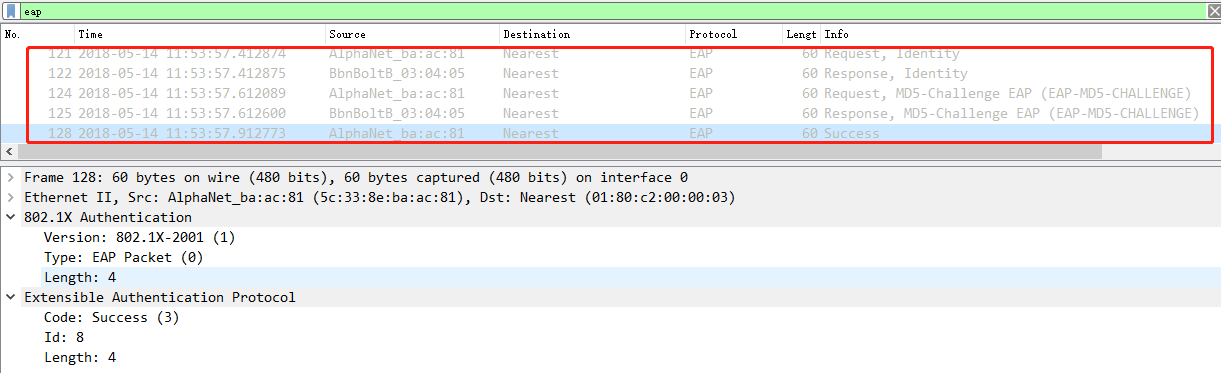Click AlphaNet_ba:ac:81 source of packet 128
The image size is (1221, 373).
397,134
